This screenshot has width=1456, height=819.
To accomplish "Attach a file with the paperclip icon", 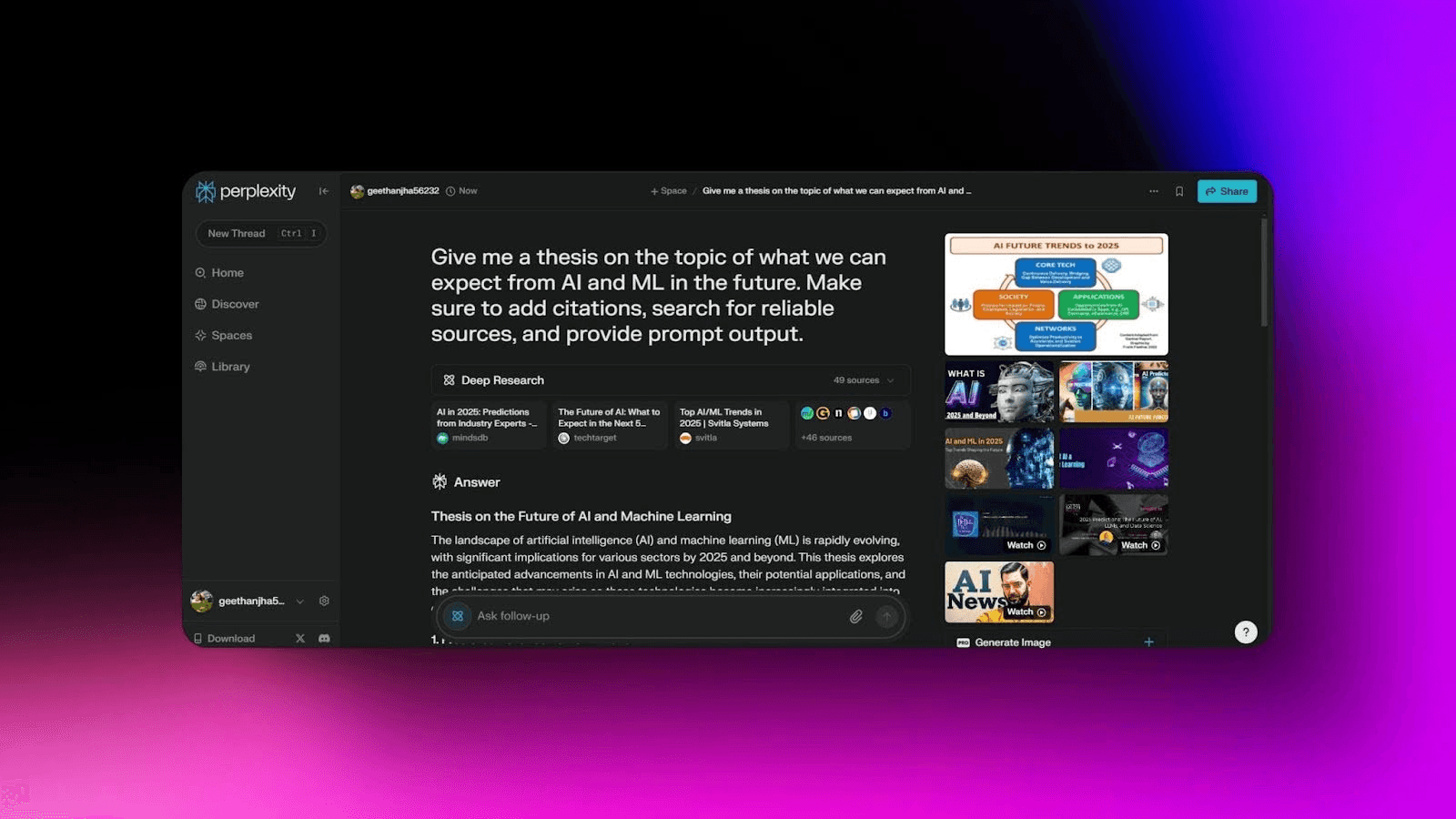I will (856, 616).
